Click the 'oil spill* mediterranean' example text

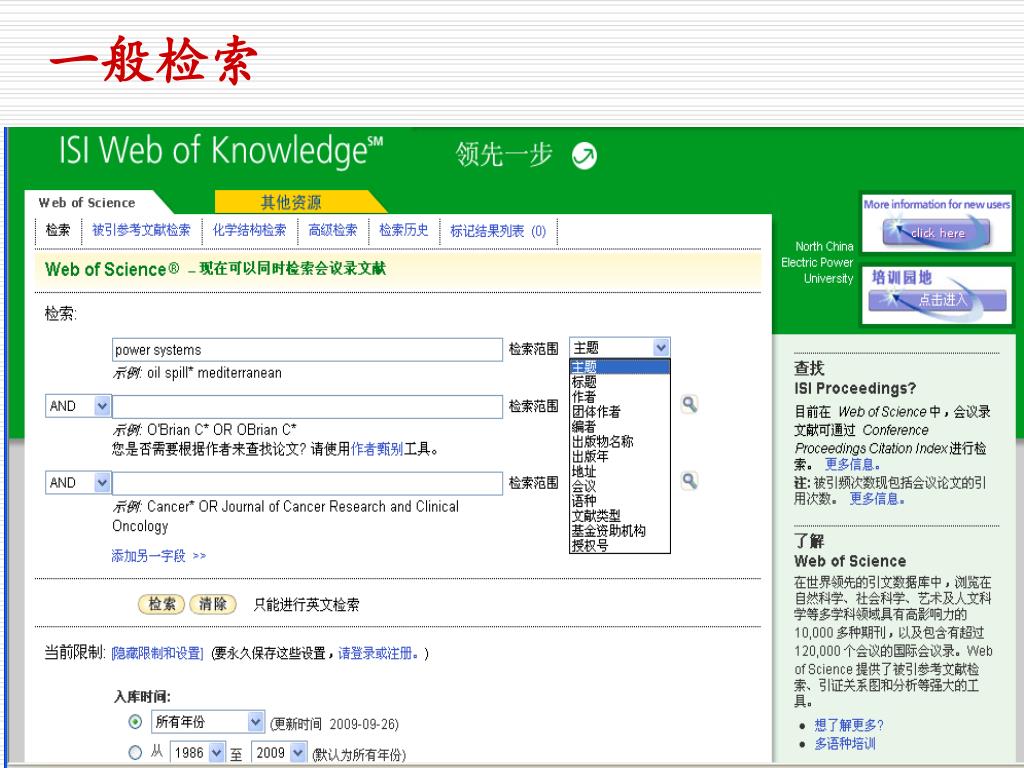pyautogui.click(x=214, y=373)
